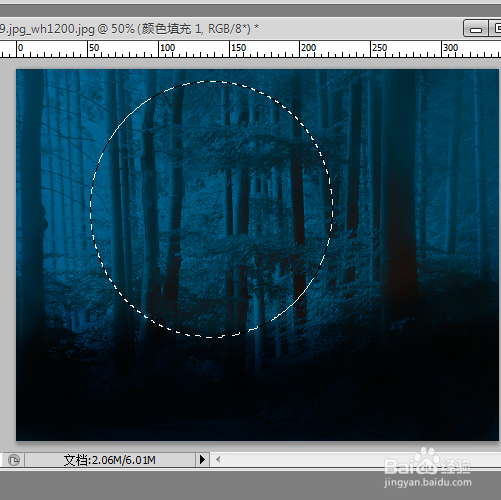This screenshot has height=500, width=501.
Task: Open the document info arrow menu
Action: (x=202, y=460)
